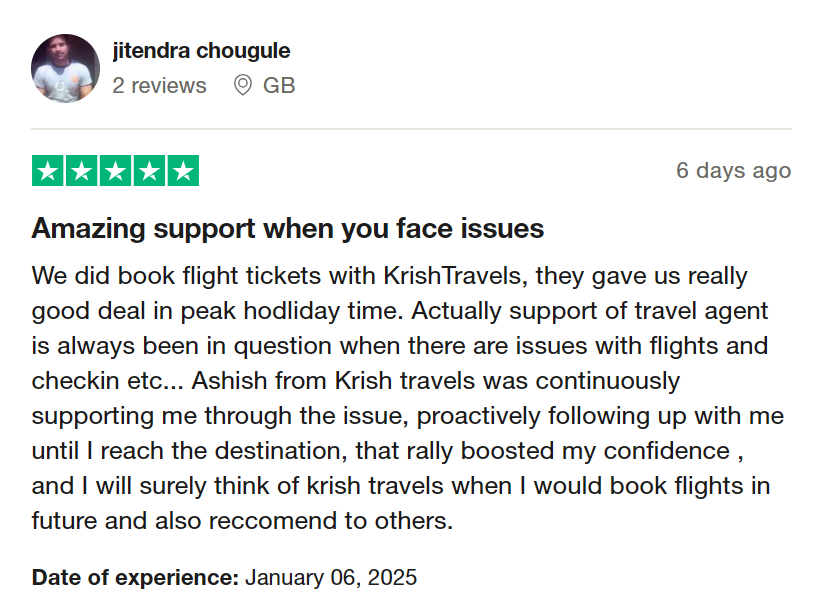The image size is (822, 612).
Task: Open the reviewer name jitendra chougule
Action: tap(201, 50)
